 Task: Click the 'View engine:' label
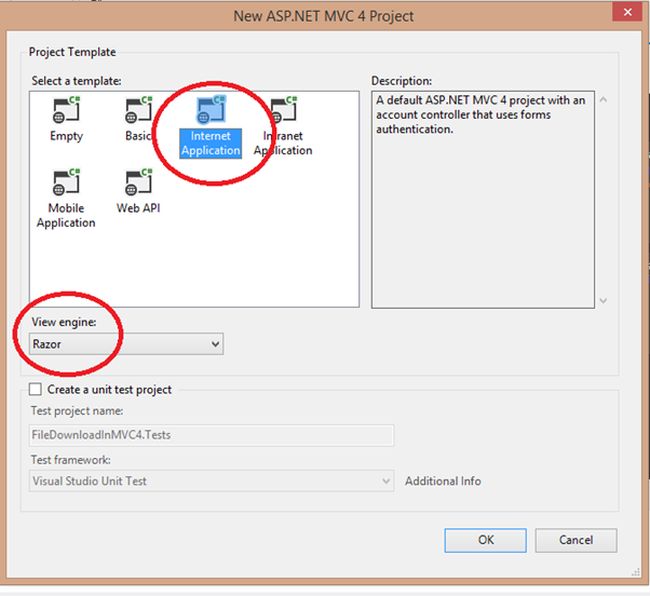point(64,322)
